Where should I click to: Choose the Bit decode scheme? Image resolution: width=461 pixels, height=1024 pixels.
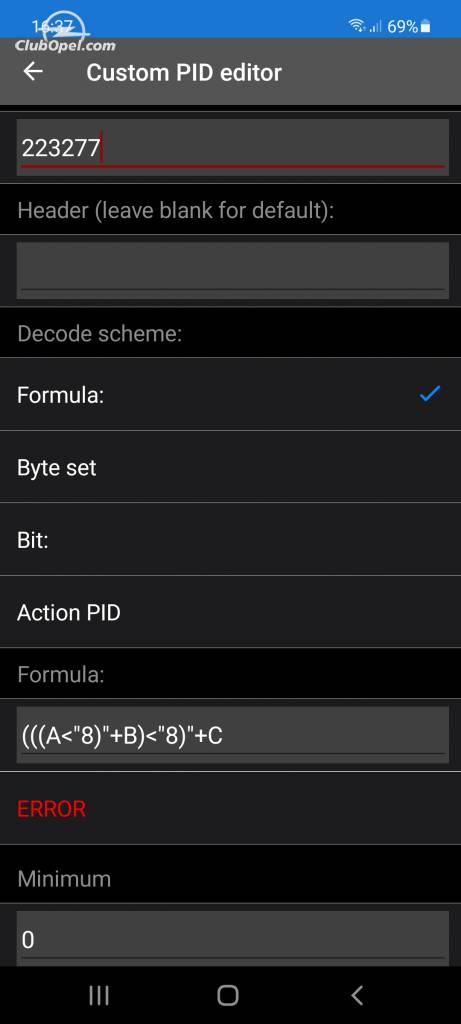tap(230, 539)
